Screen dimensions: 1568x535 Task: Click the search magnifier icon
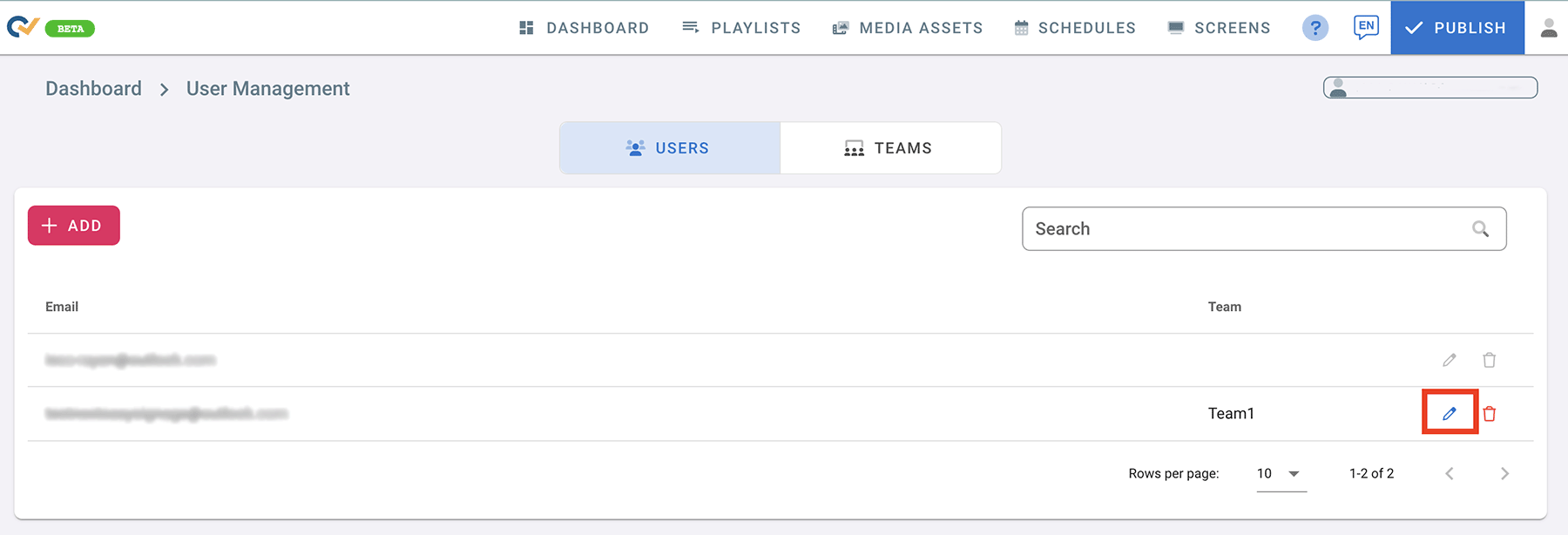[x=1480, y=229]
